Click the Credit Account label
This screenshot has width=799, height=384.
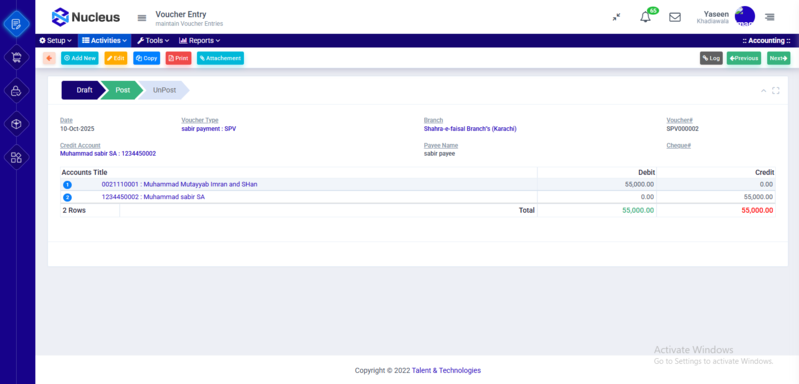(80, 145)
